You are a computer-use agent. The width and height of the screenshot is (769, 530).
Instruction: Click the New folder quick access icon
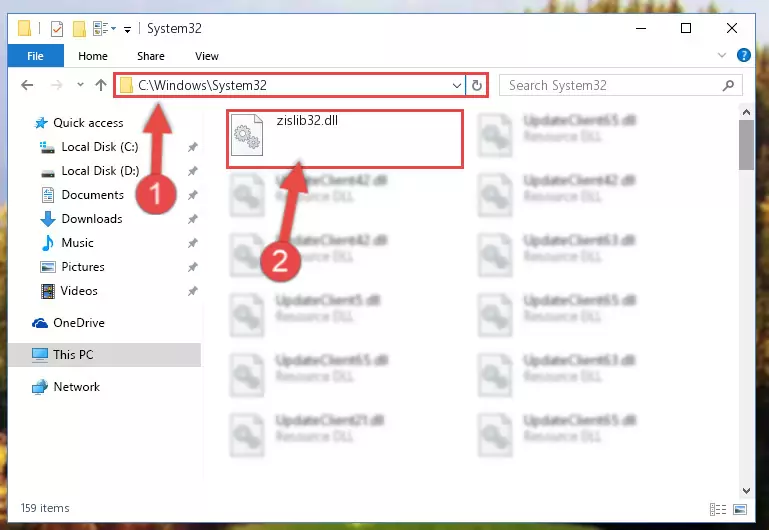[x=79, y=29]
